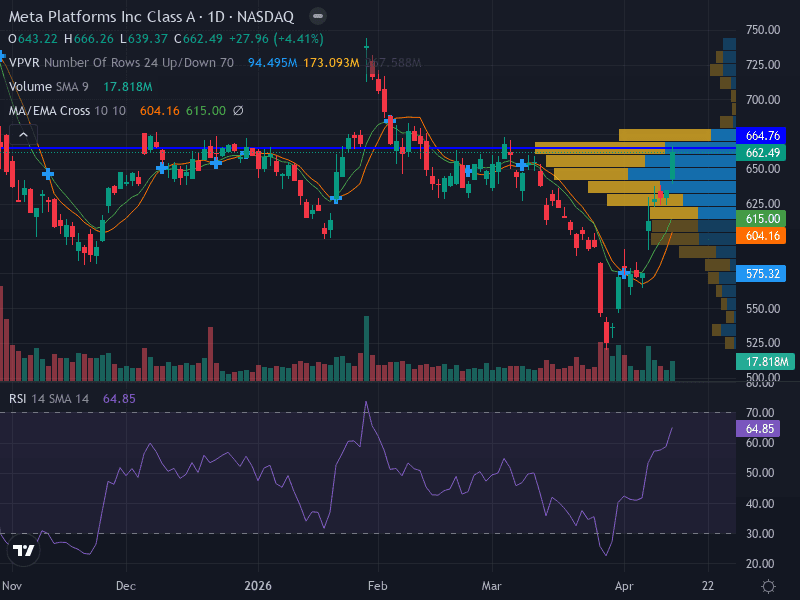Click the RSI 60.00 axis level
Viewport: 800px width, 600px height.
(760, 443)
